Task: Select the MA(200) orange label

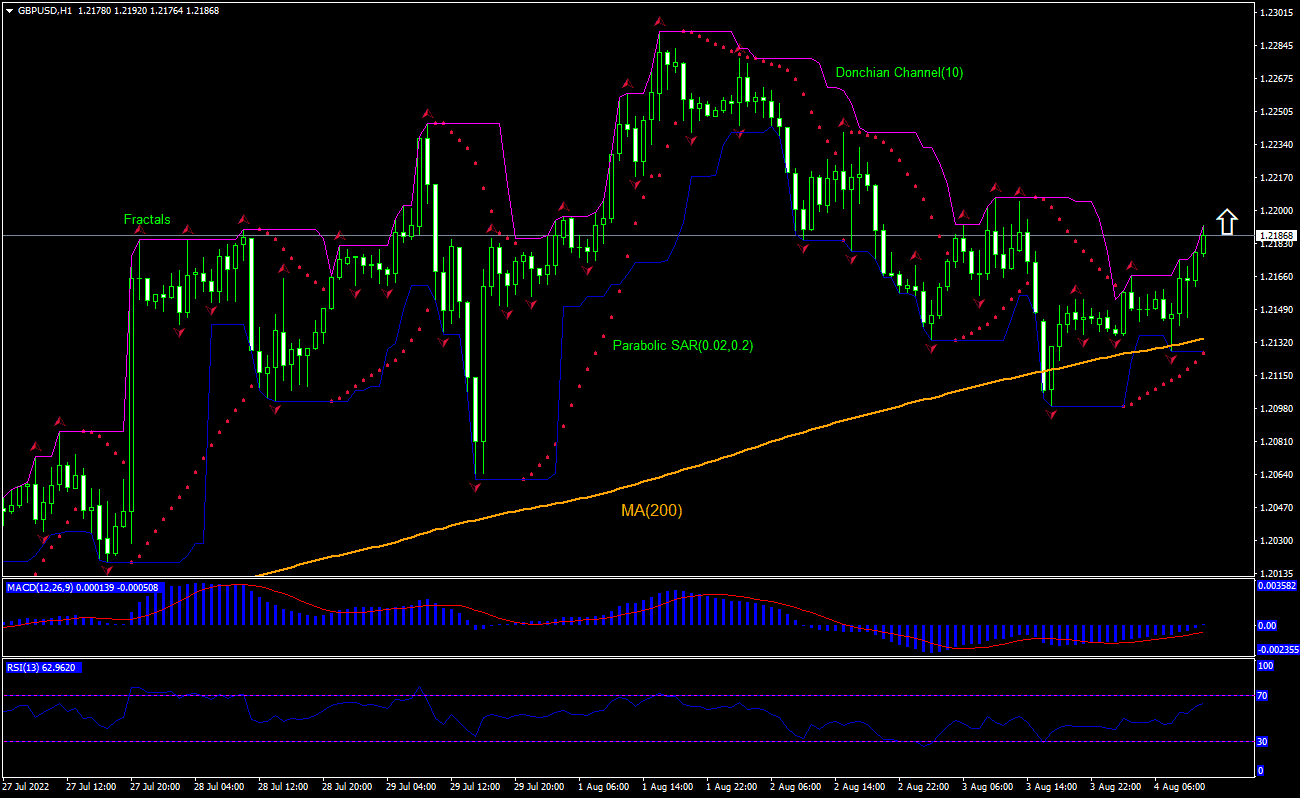Action: pyautogui.click(x=651, y=510)
